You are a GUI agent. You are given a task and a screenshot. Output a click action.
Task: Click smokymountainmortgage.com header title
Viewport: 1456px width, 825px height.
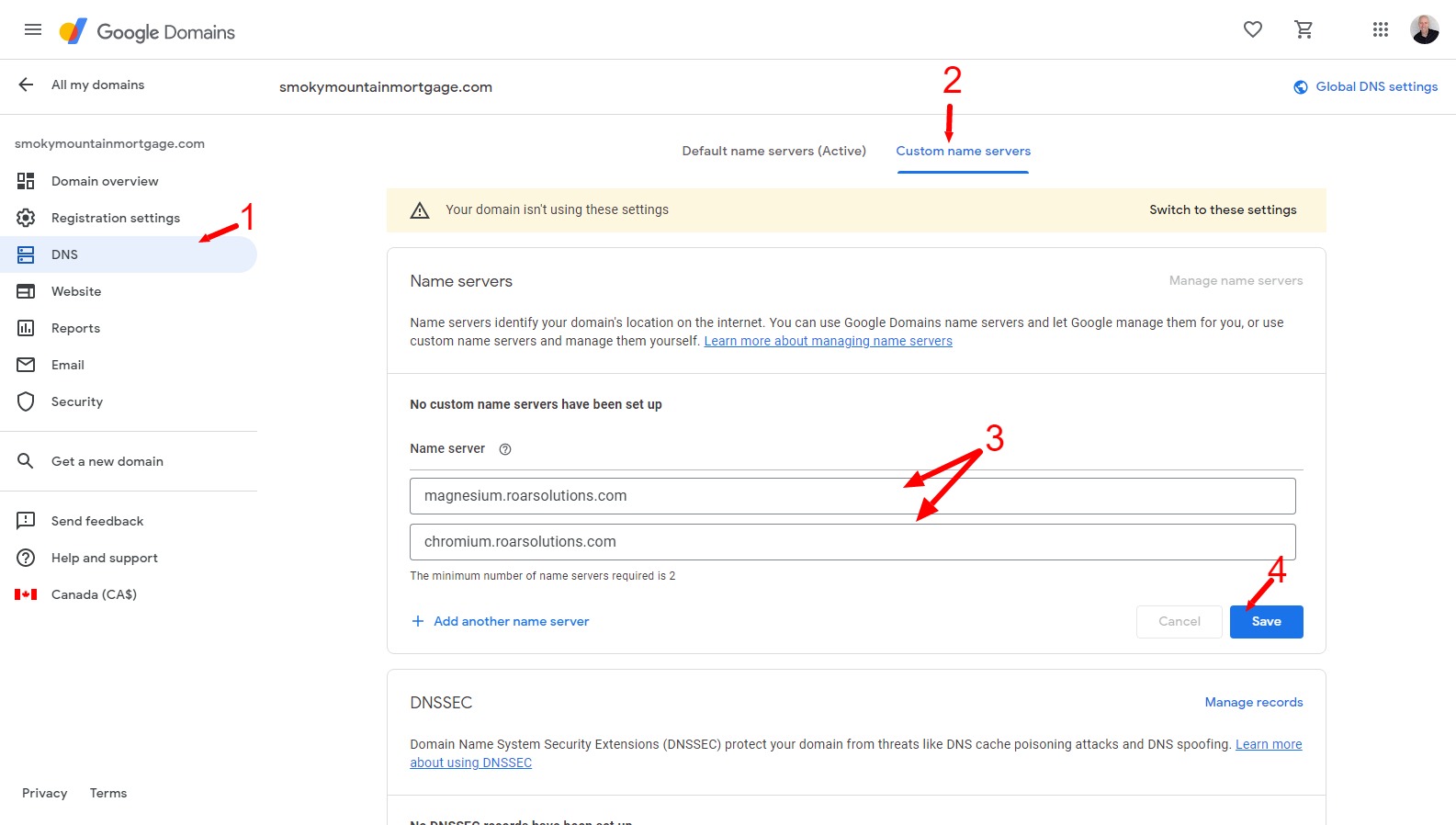386,87
